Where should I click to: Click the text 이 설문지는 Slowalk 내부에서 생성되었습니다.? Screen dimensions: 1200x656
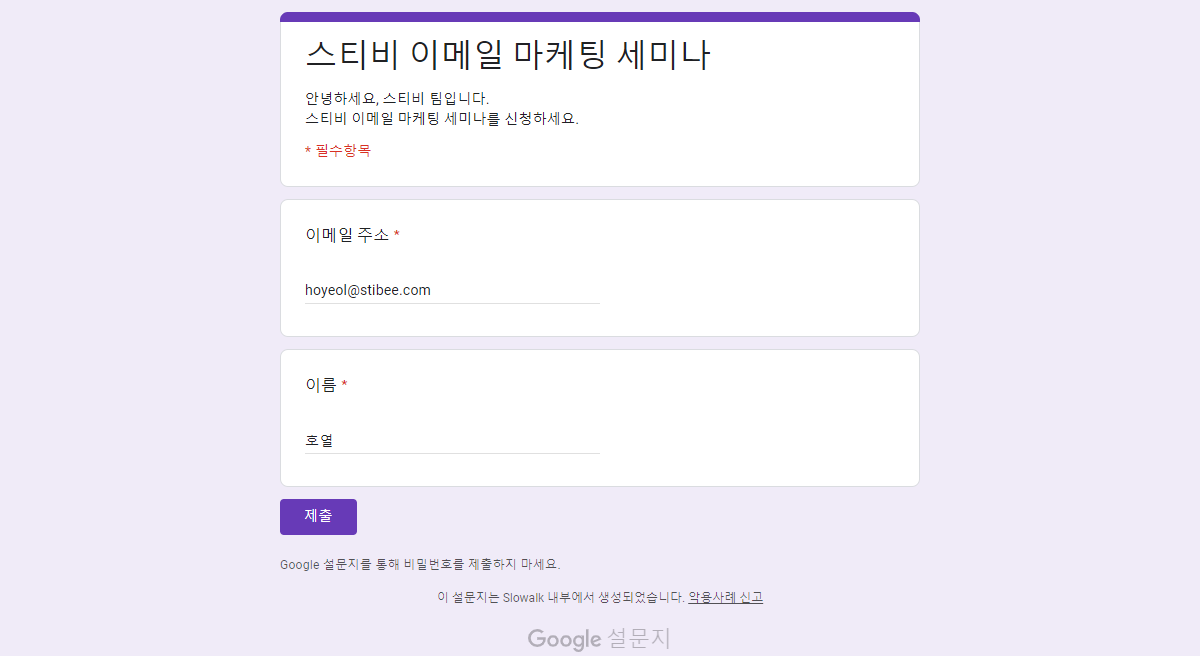(x=561, y=598)
